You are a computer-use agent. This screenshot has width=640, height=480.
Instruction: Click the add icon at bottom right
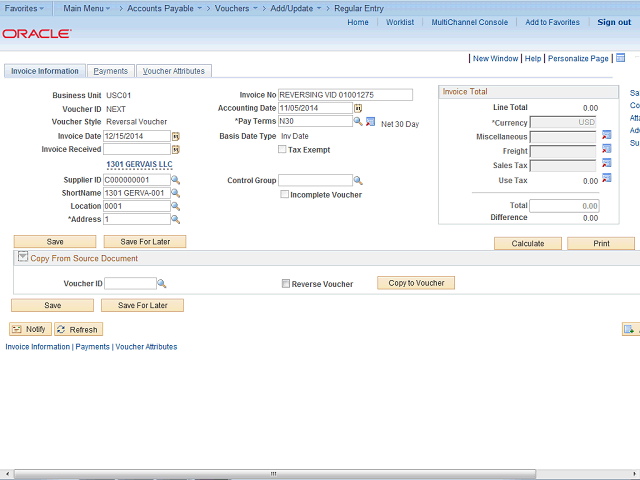tap(631, 329)
